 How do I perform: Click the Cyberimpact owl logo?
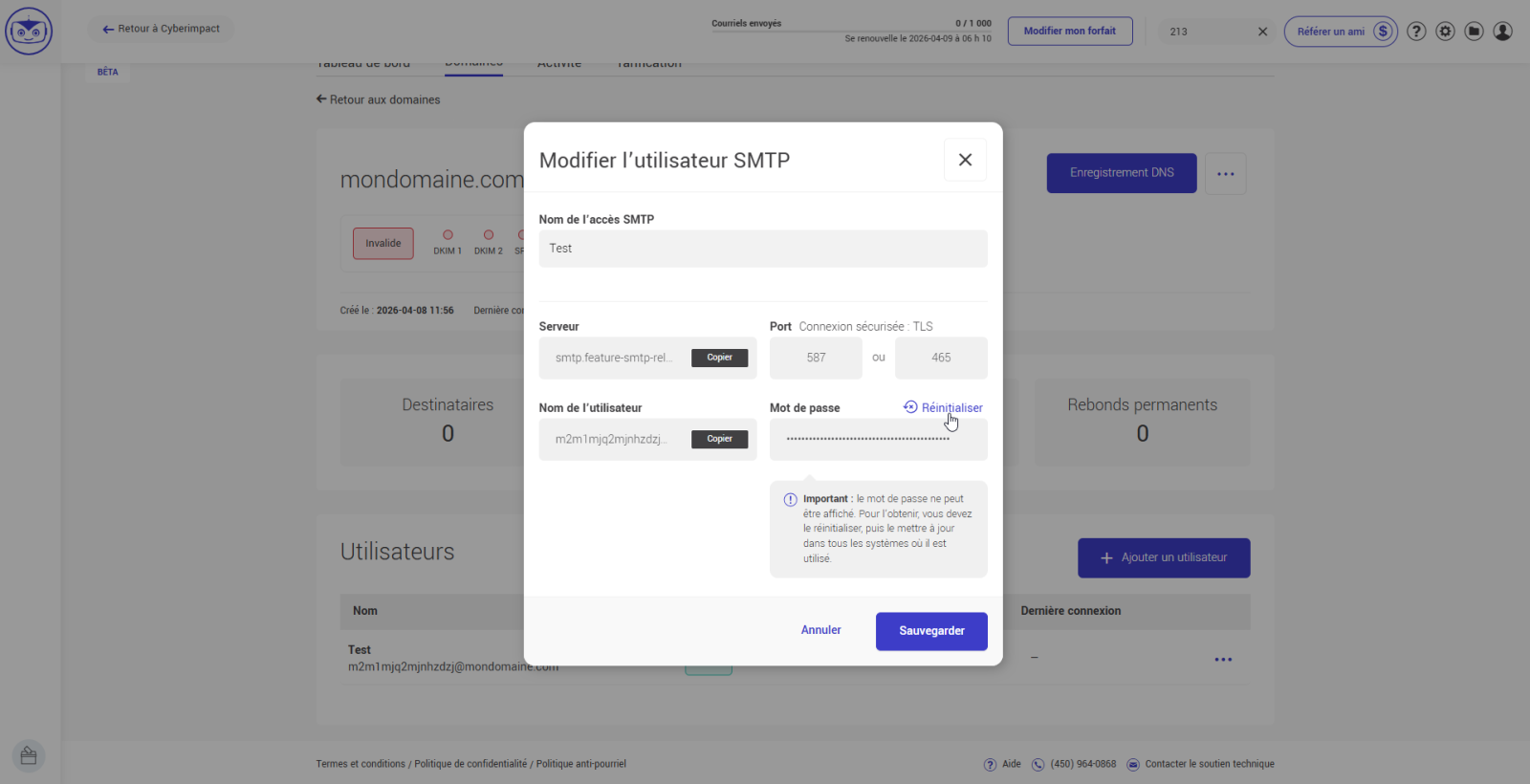(x=29, y=32)
